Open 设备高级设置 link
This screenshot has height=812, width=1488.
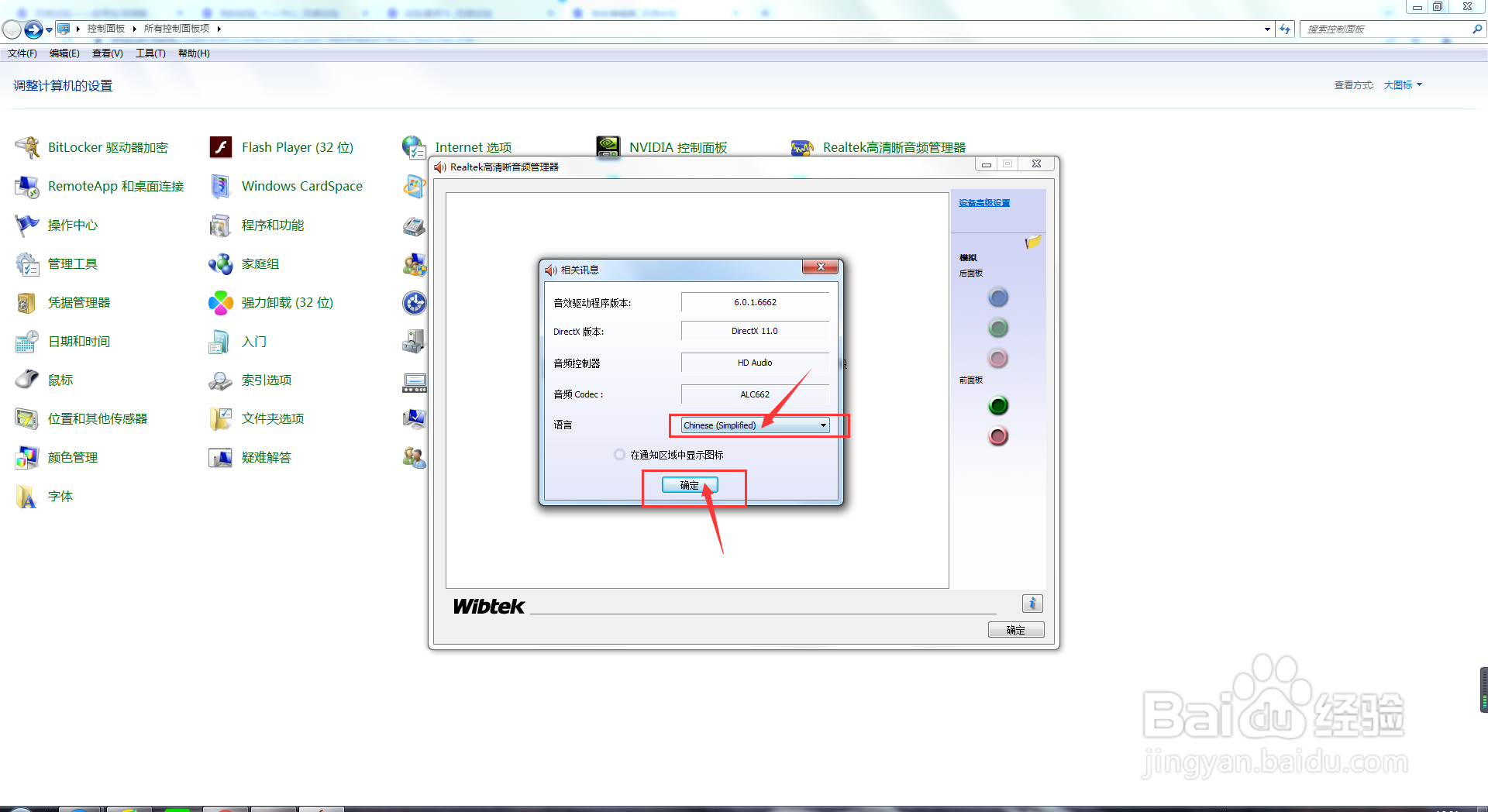(984, 203)
